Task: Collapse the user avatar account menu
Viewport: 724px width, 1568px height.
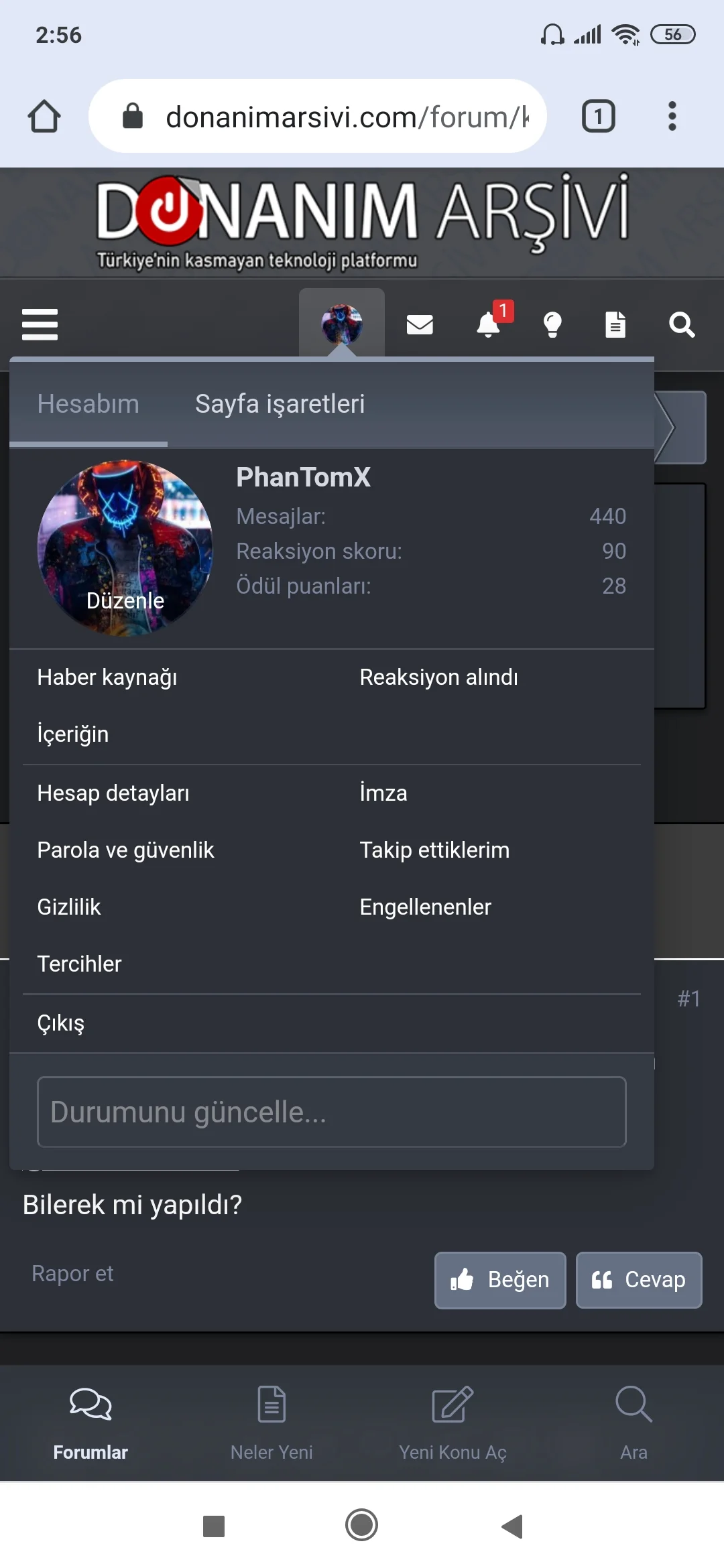Action: click(x=342, y=324)
